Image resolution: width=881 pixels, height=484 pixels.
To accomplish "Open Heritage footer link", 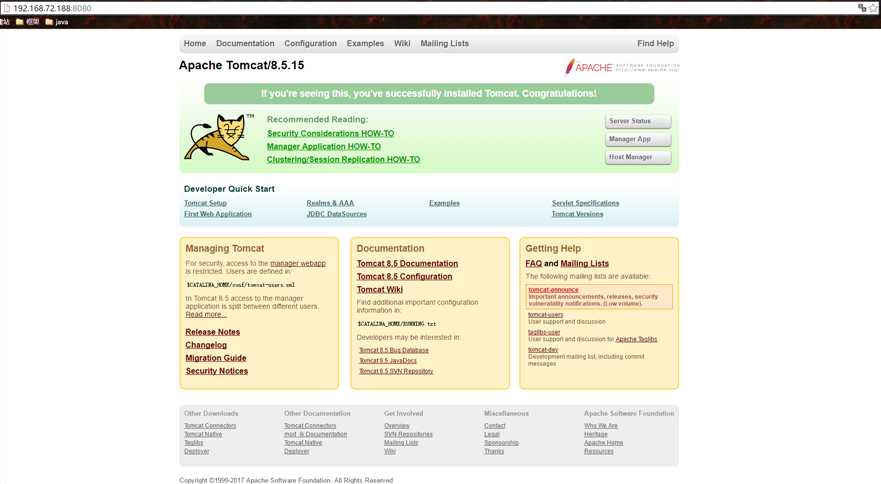I will [x=596, y=434].
